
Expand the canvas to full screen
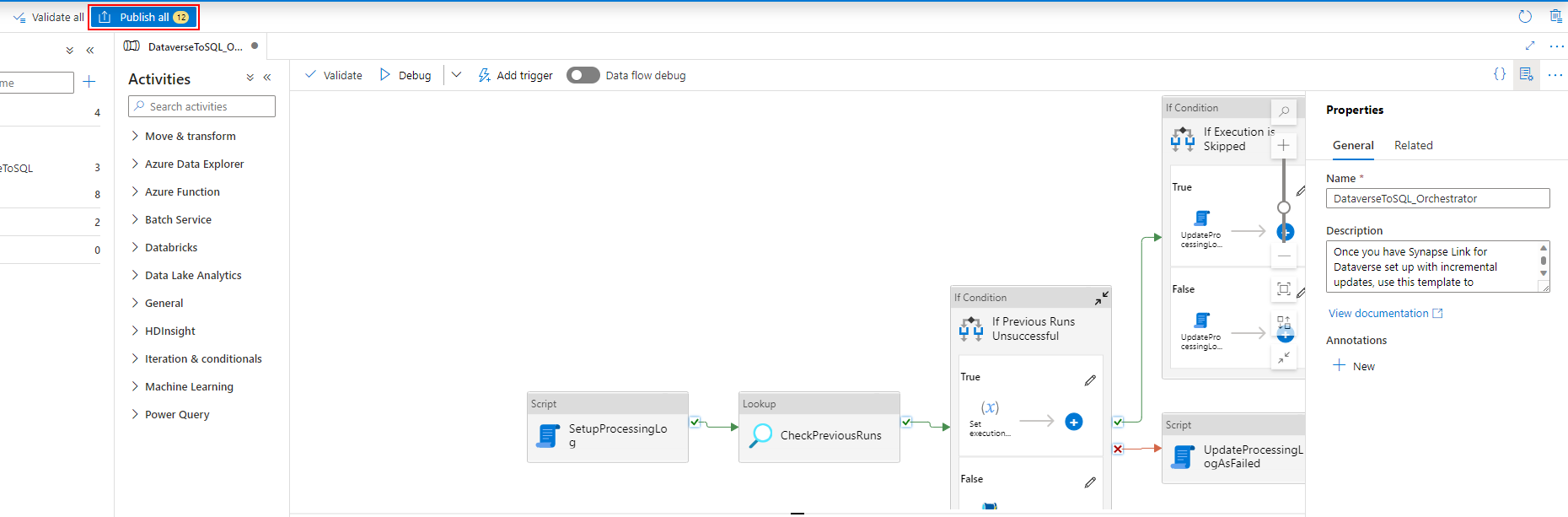pos(1530,46)
